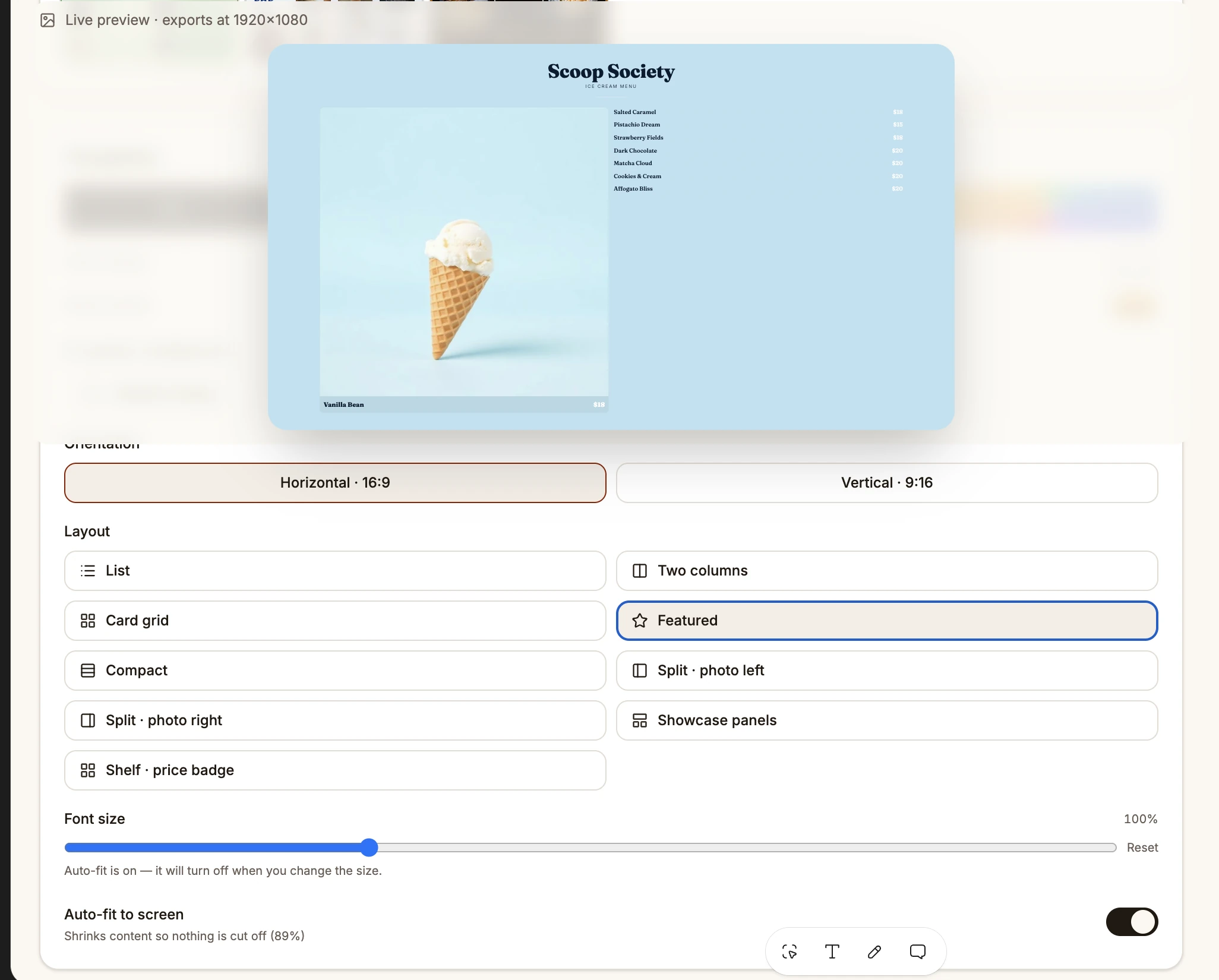Screen dimensions: 1219x980
Task: Activate the element selection cursor tool
Action: tap(789, 951)
